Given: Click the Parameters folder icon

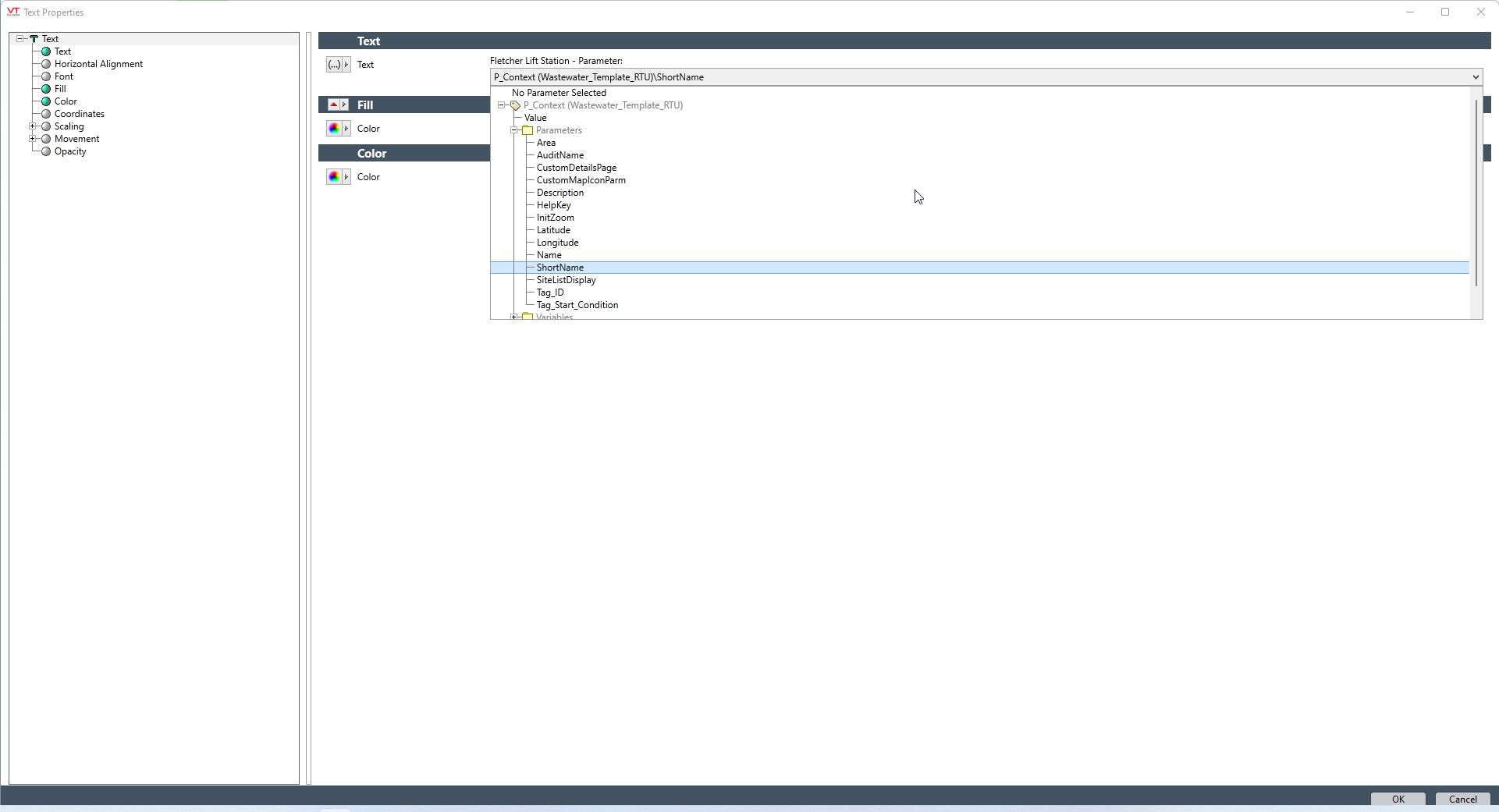Looking at the screenshot, I should pos(527,130).
